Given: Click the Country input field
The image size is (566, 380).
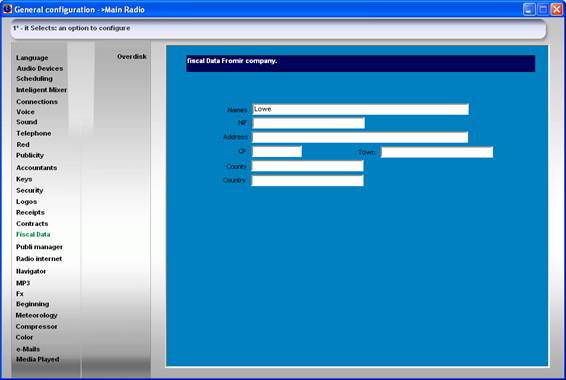Looking at the screenshot, I should click(308, 180).
